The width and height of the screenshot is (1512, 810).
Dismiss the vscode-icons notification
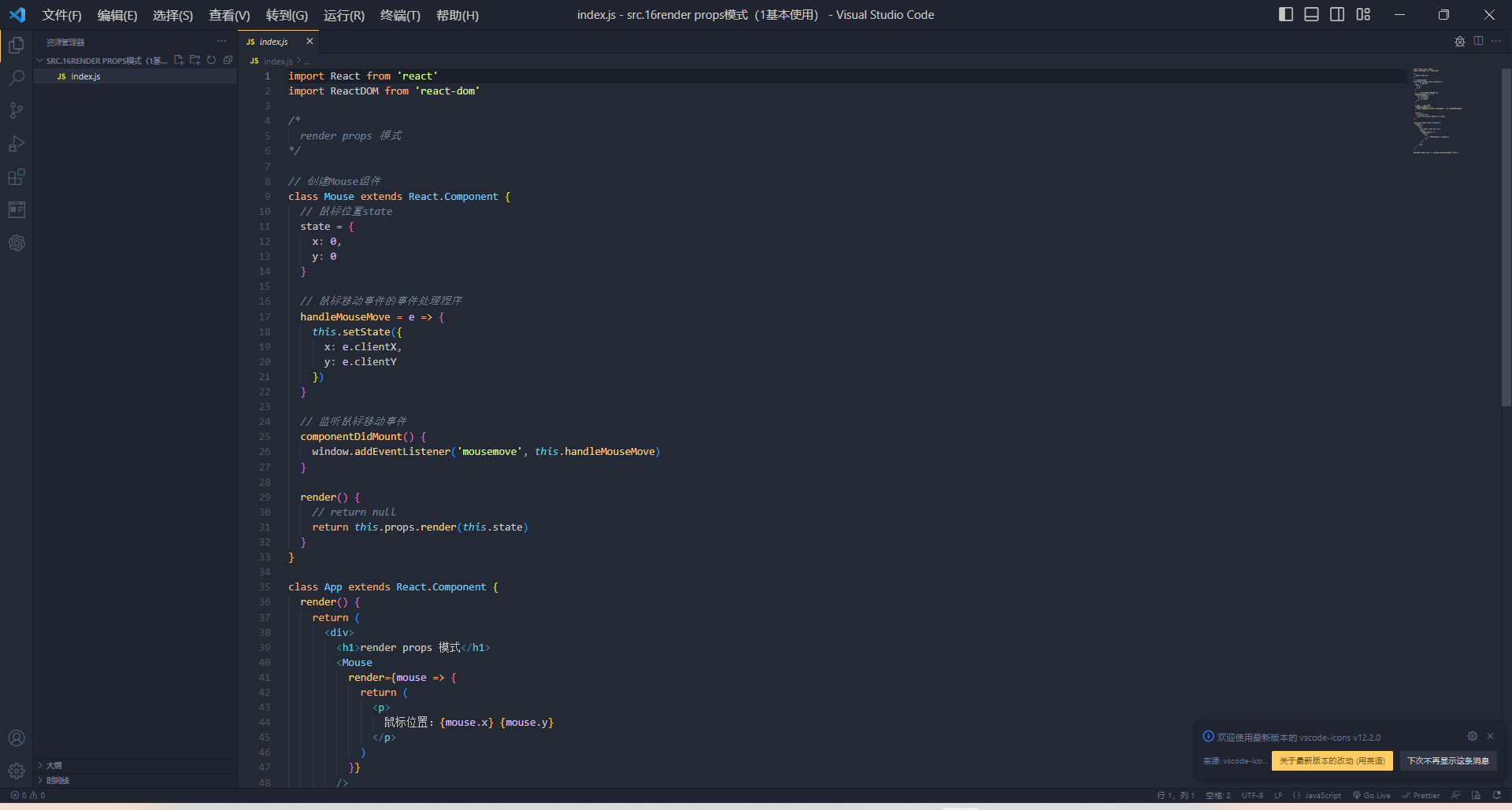point(1490,736)
